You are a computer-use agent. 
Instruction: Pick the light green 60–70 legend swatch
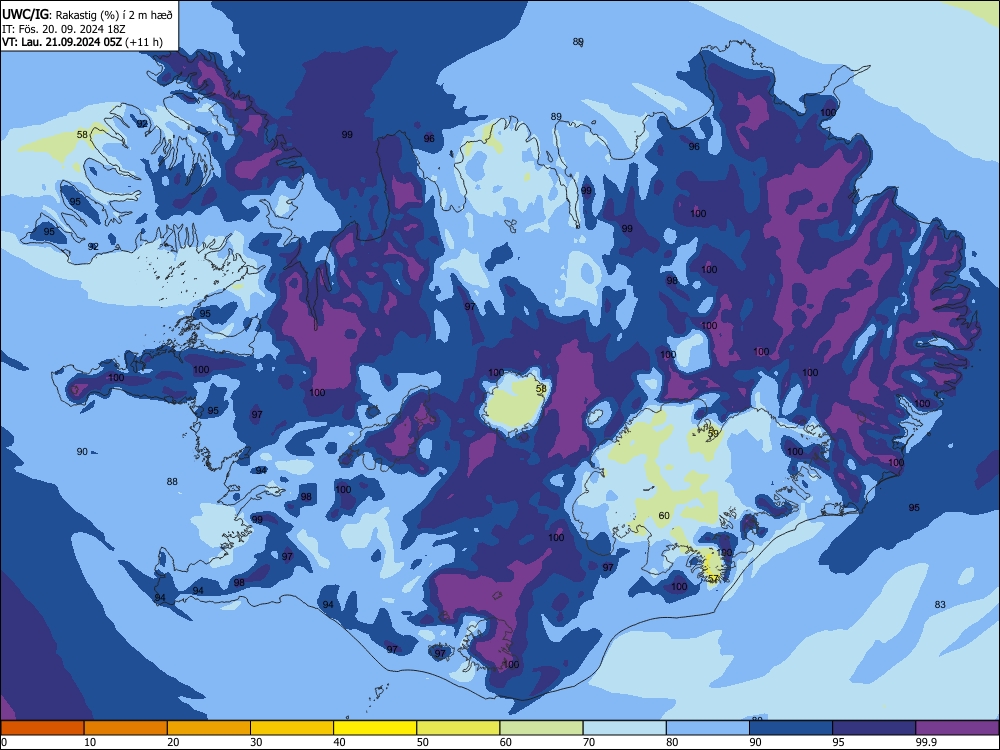541,728
